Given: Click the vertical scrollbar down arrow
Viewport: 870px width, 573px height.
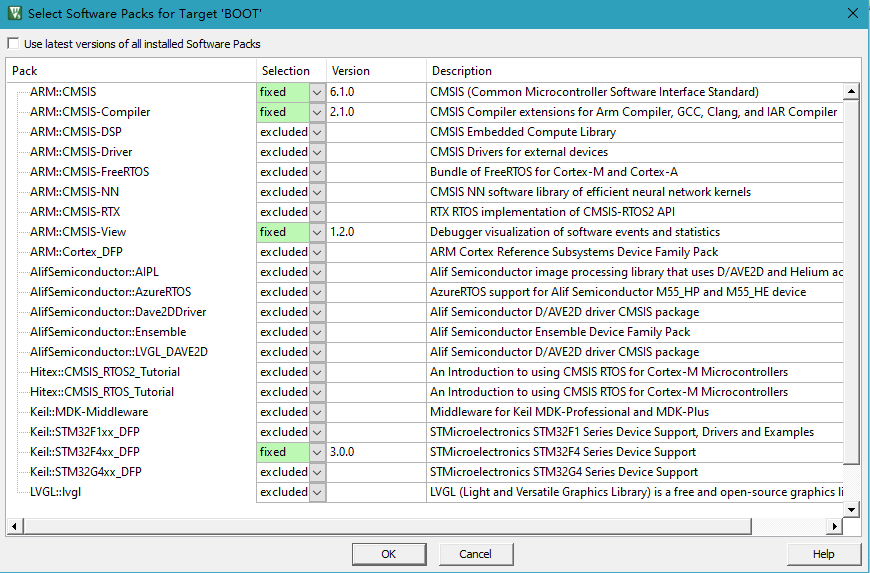Looking at the screenshot, I should (x=852, y=509).
